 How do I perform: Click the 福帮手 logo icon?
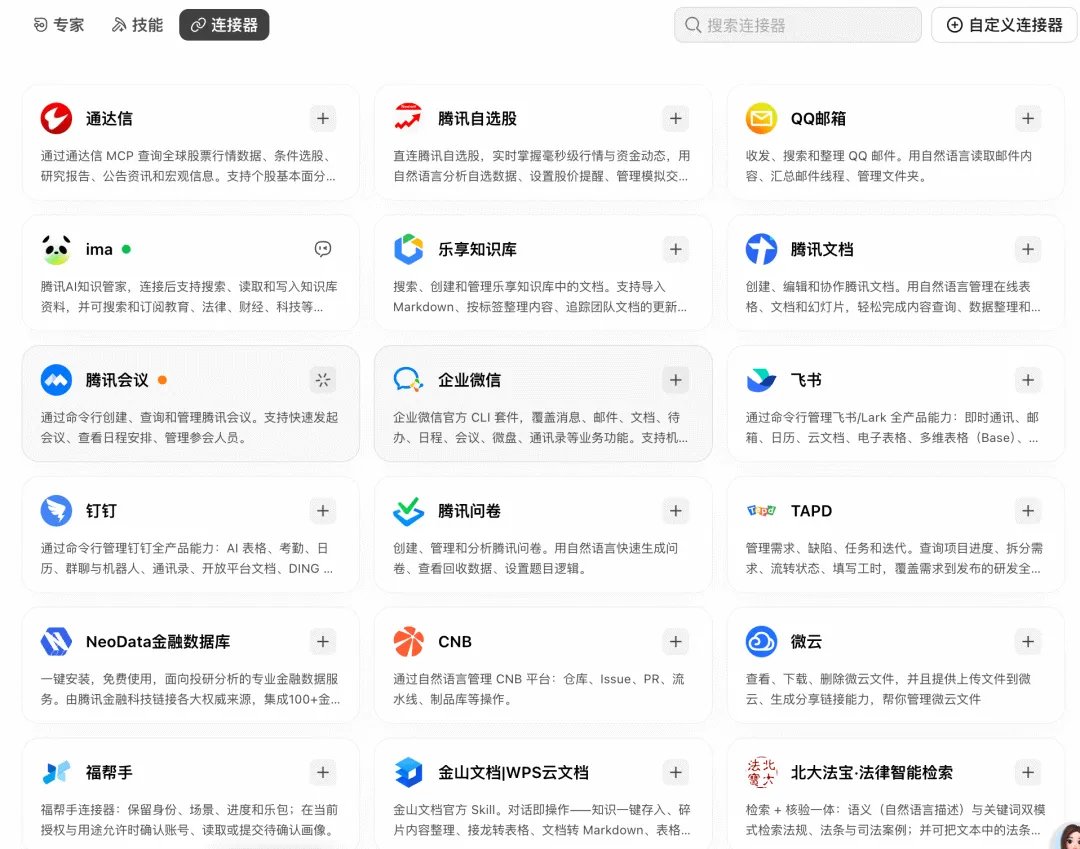56,773
